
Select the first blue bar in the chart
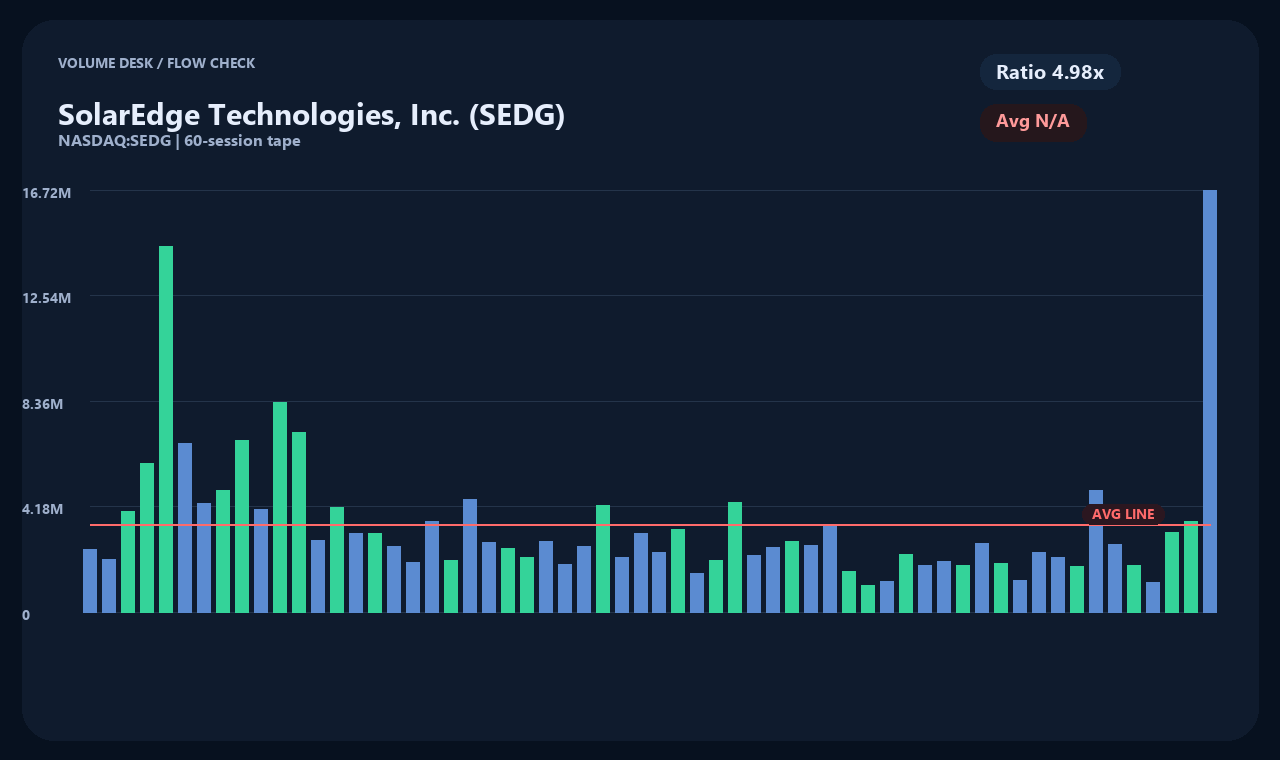90,581
